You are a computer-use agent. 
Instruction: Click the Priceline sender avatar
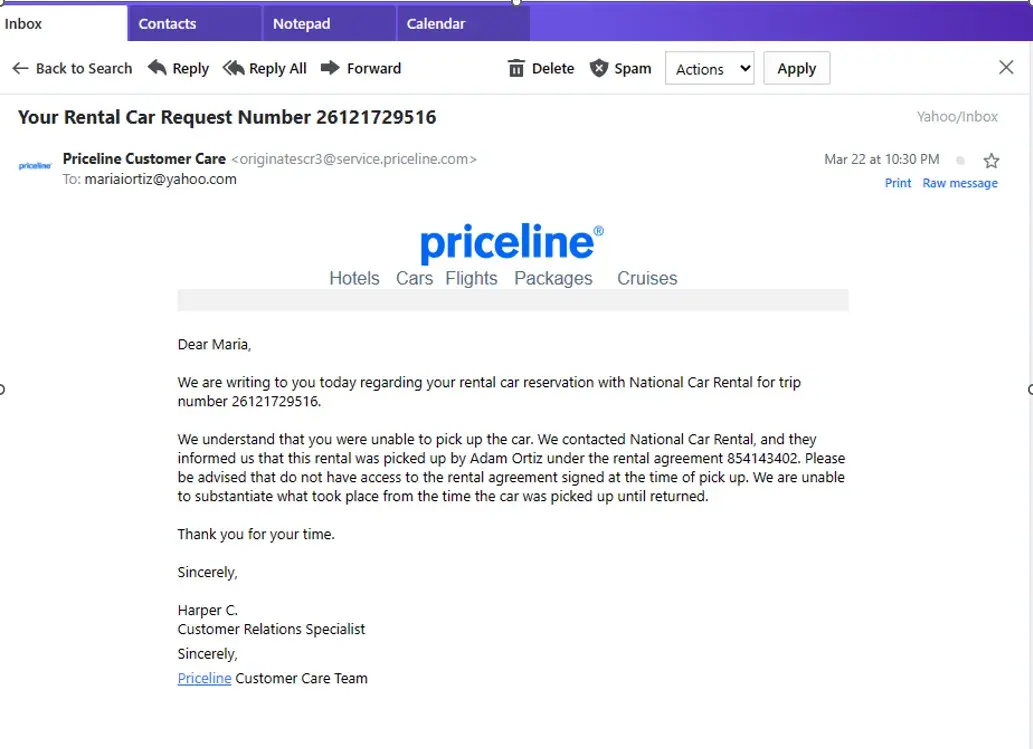[x=35, y=166]
